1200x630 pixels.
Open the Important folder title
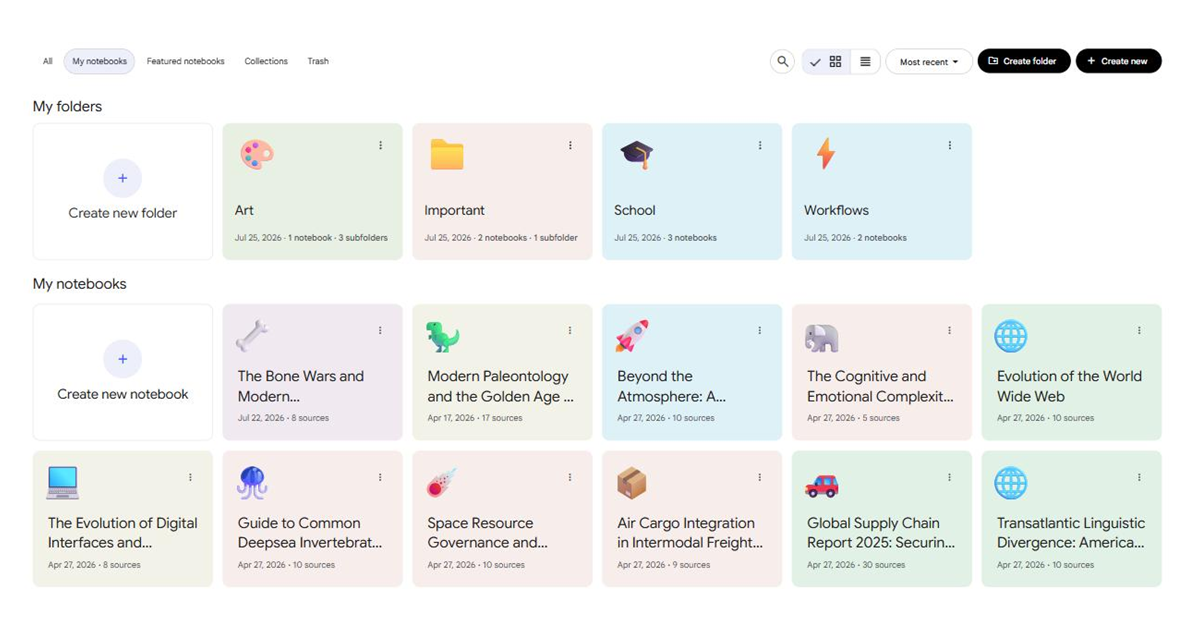click(x=454, y=210)
